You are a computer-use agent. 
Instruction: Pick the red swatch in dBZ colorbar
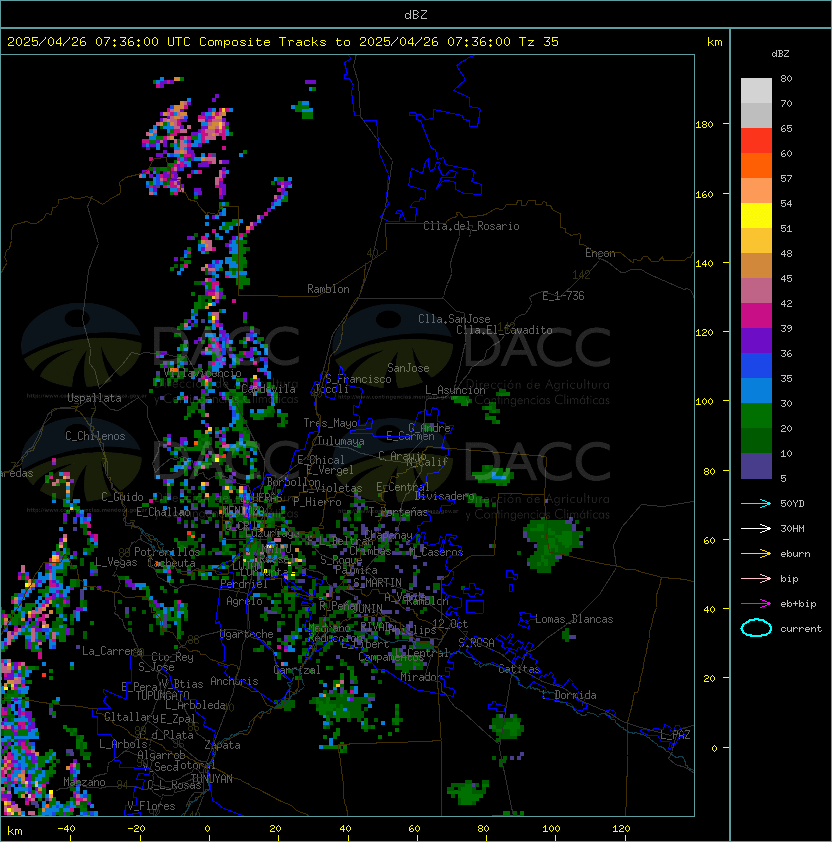(756, 141)
